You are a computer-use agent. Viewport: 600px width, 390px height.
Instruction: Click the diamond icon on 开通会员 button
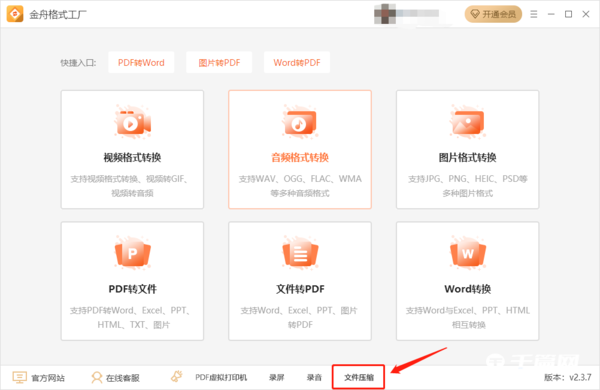(475, 14)
